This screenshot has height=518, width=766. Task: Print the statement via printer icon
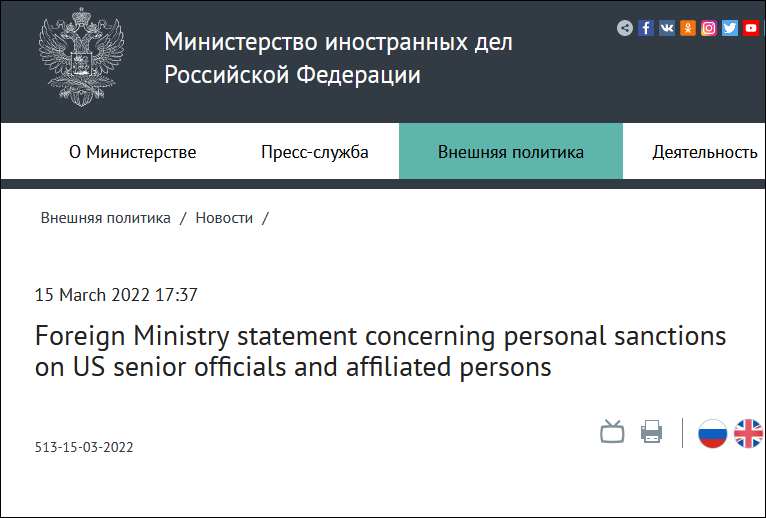[652, 432]
